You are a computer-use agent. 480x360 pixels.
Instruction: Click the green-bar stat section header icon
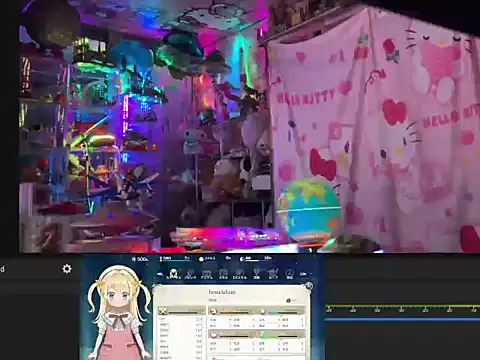(x=262, y=334)
